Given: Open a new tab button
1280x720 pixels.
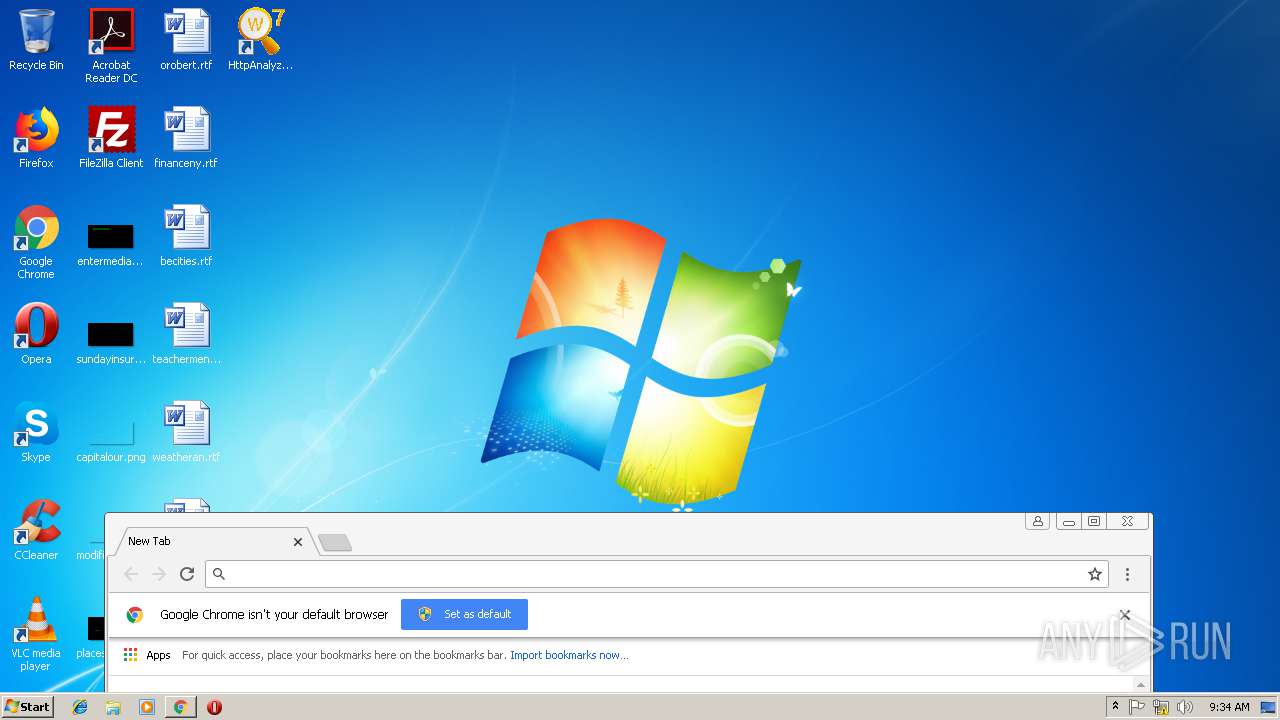Looking at the screenshot, I should (x=334, y=542).
